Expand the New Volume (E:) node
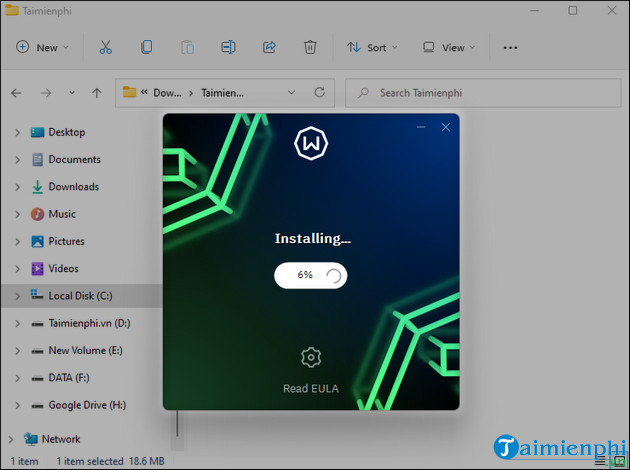This screenshot has height=470, width=630. pos(17,351)
